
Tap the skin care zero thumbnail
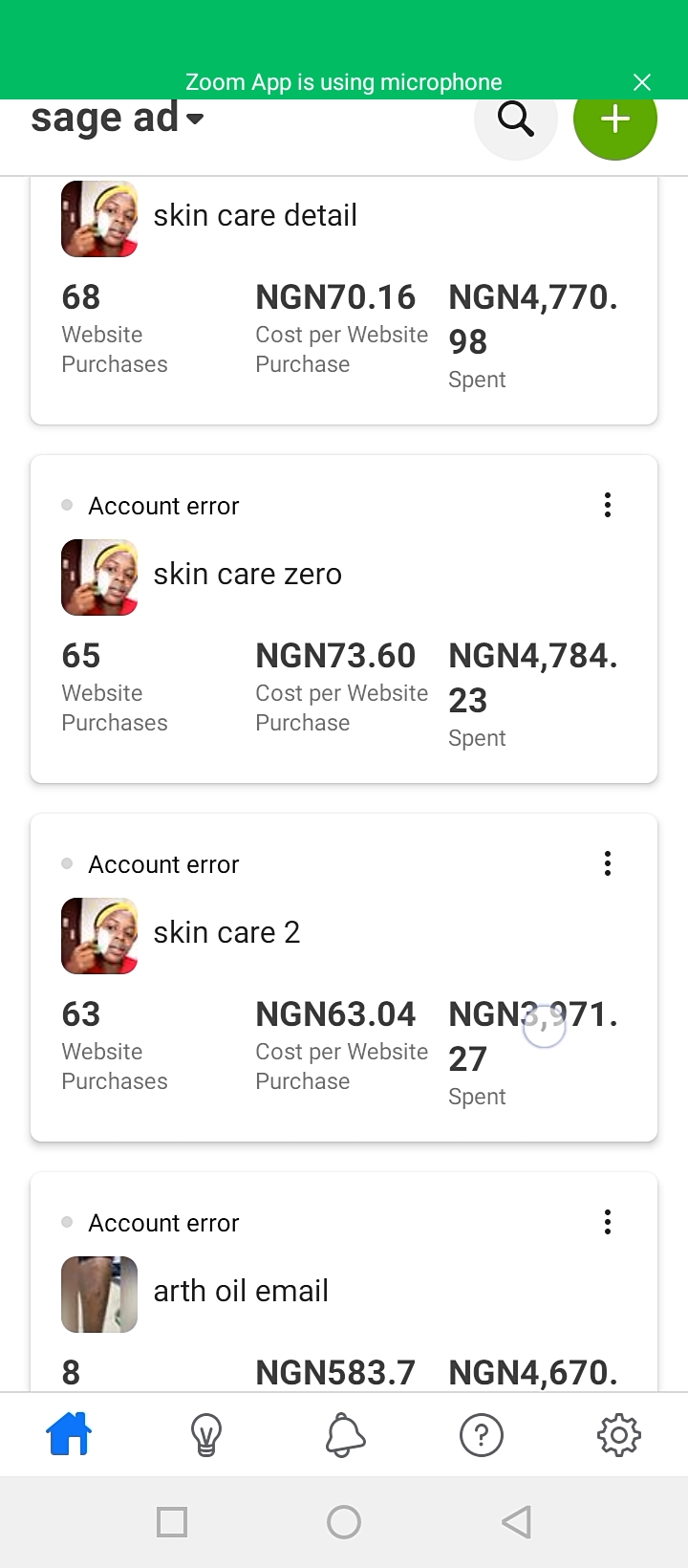pyautogui.click(x=99, y=577)
